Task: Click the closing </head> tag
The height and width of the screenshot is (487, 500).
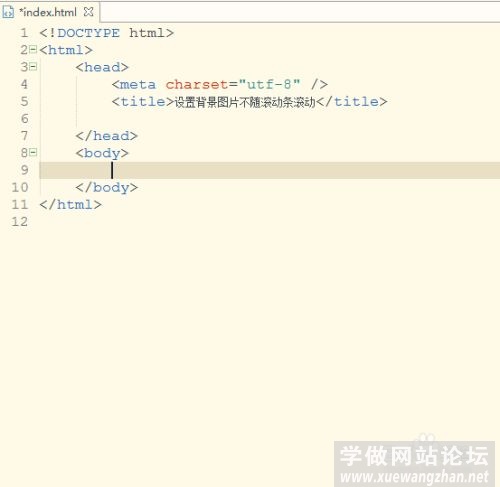Action: (x=106, y=136)
